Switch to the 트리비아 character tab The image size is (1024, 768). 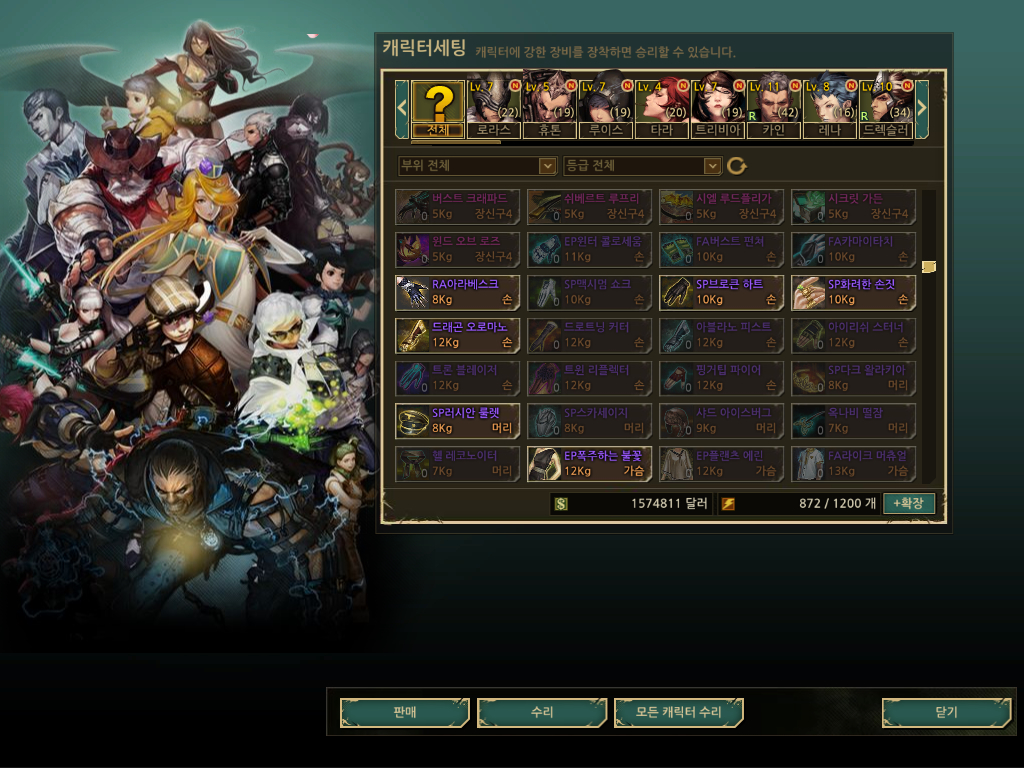click(718, 110)
